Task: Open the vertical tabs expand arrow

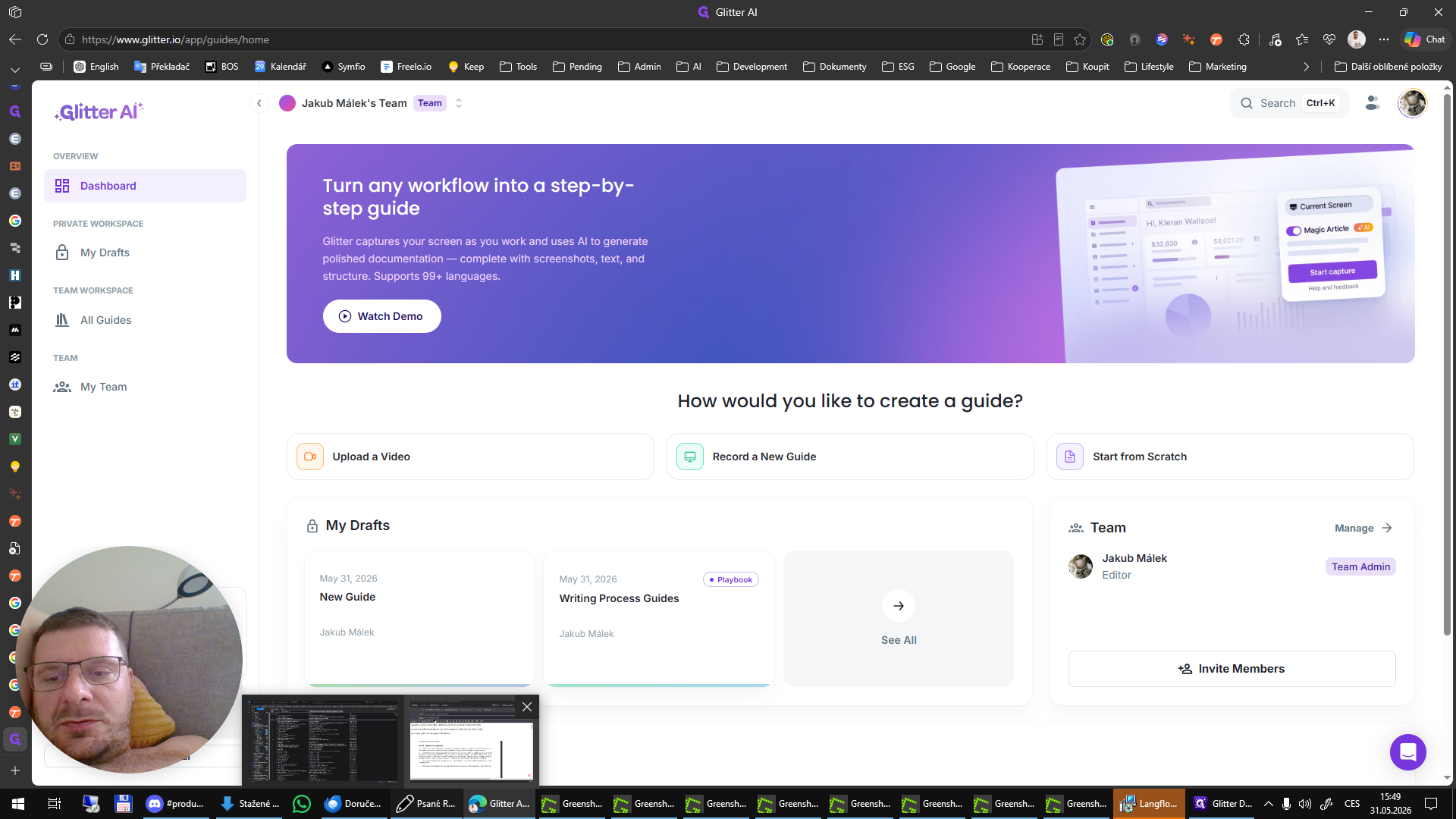Action: coord(15,69)
